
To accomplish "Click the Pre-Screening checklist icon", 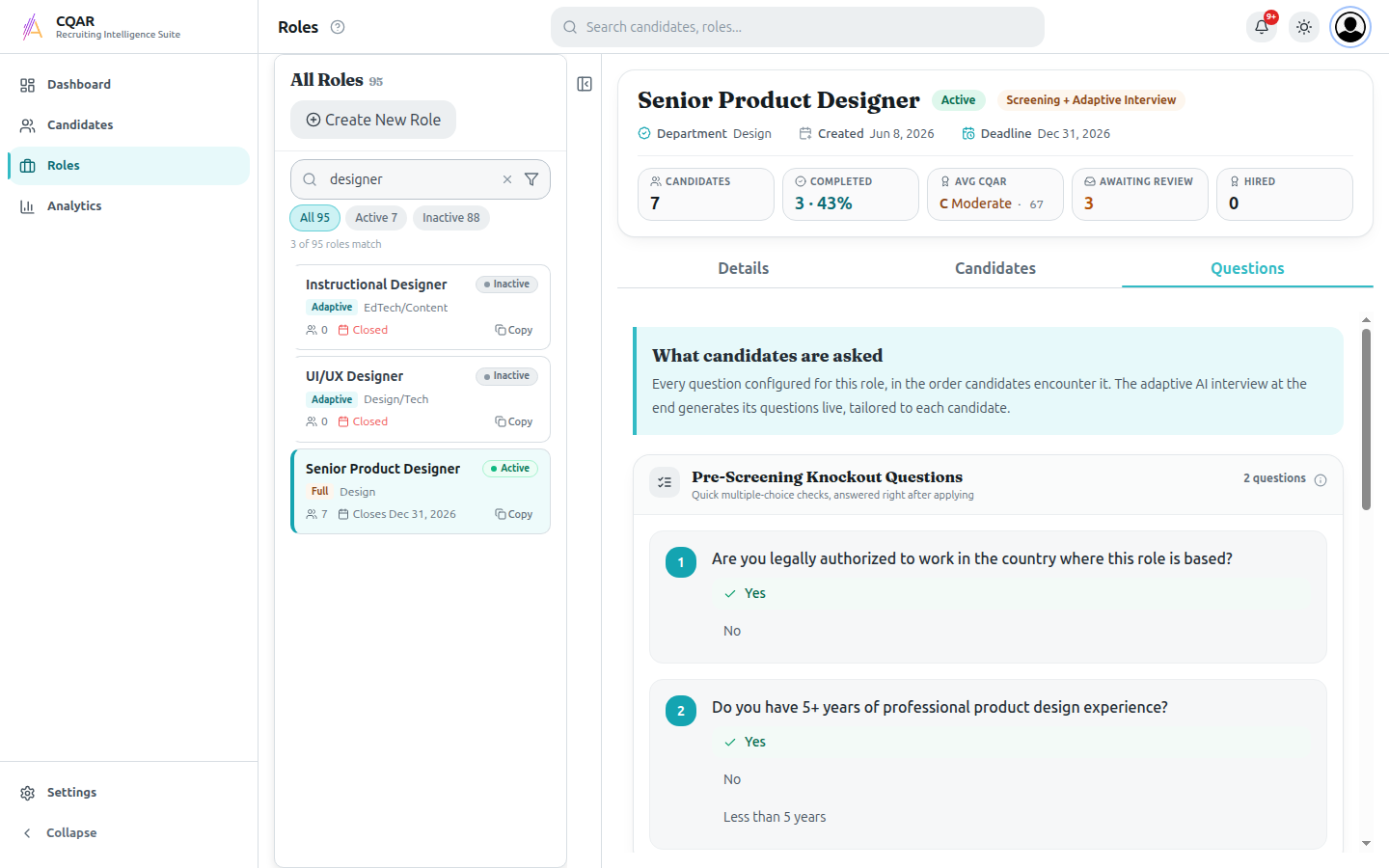I will tap(665, 482).
